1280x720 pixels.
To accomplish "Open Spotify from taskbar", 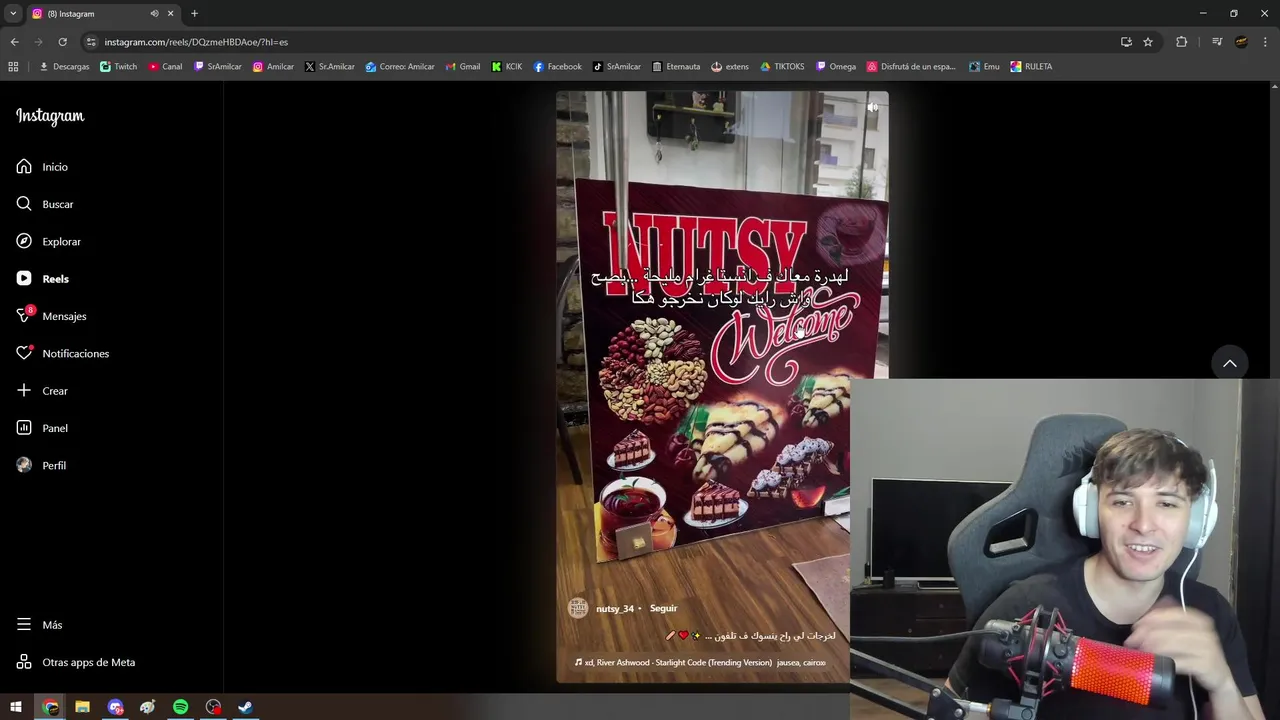I will (x=180, y=707).
